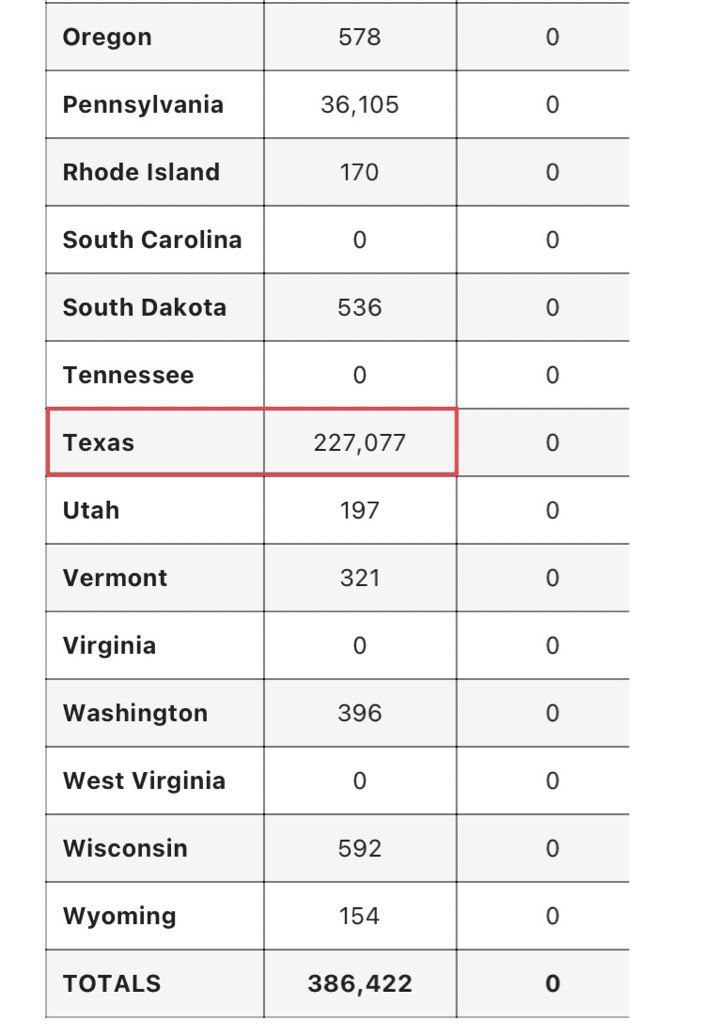The width and height of the screenshot is (704, 1024).
Task: Select the total value 386,422
Action: [359, 983]
